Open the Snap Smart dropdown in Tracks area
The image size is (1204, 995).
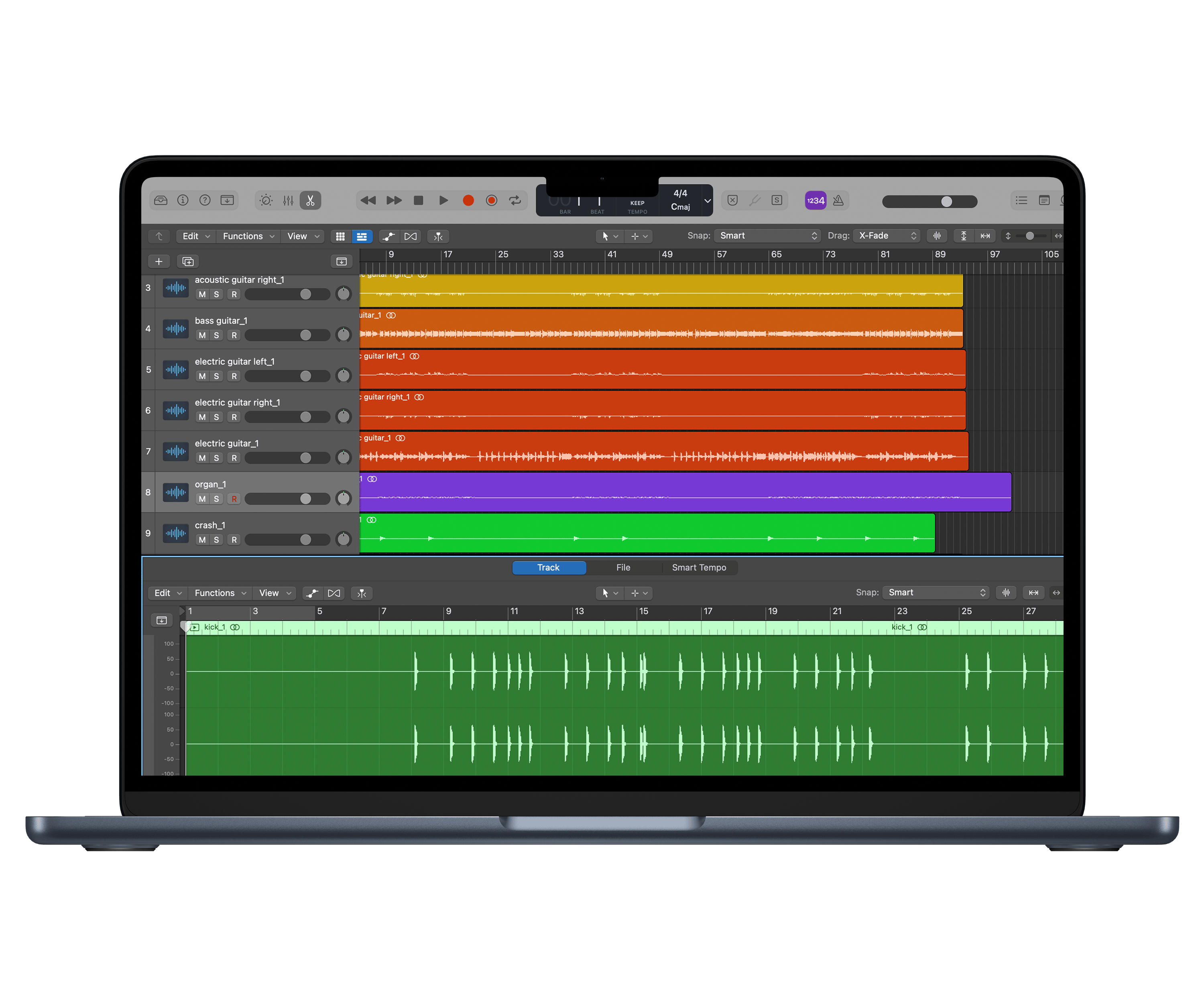(767, 236)
